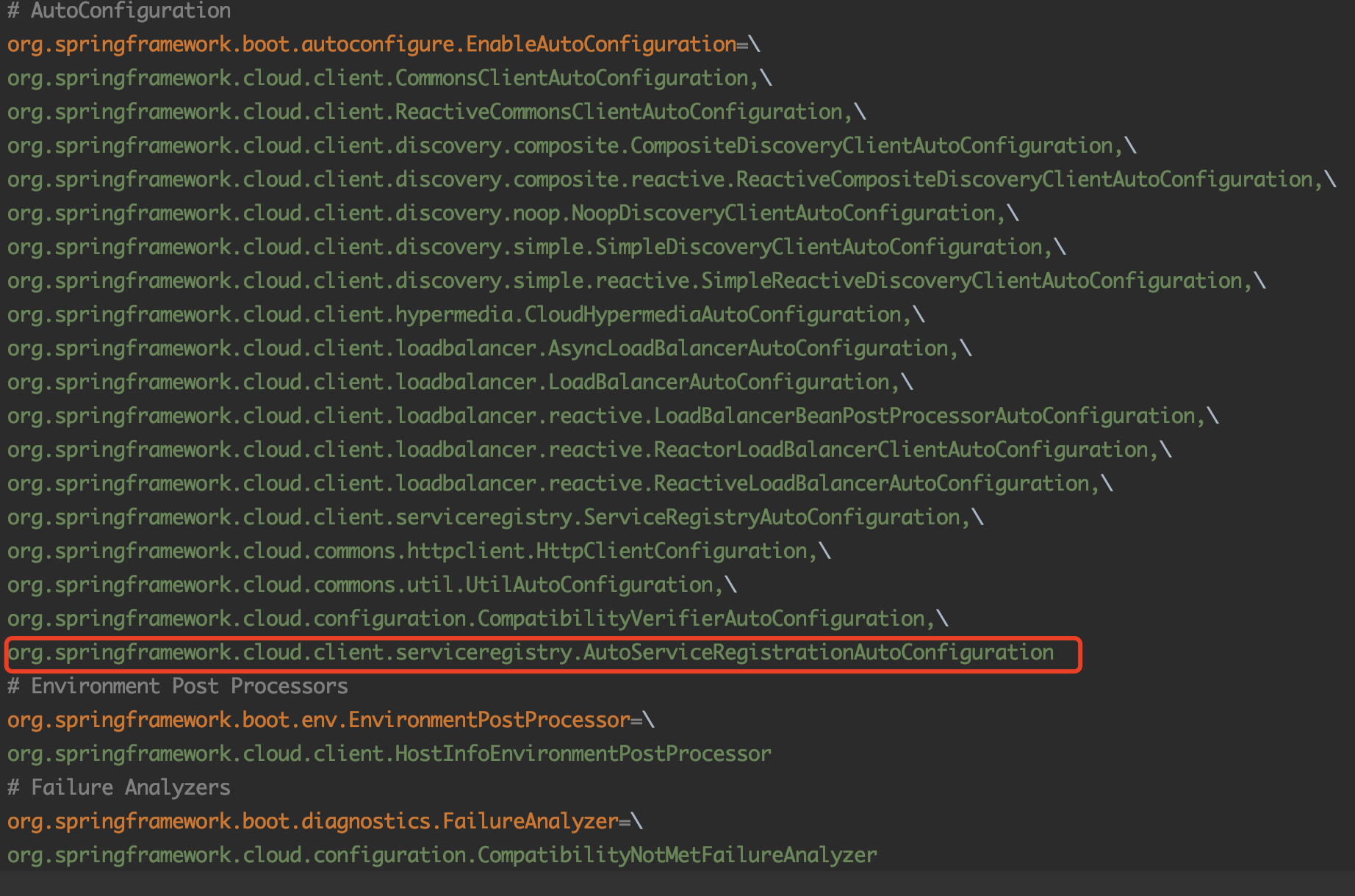Screen dimensions: 1355x896
Task: Click the CompatibilityVerifierAutoConfiguration line
Action: [x=478, y=619]
